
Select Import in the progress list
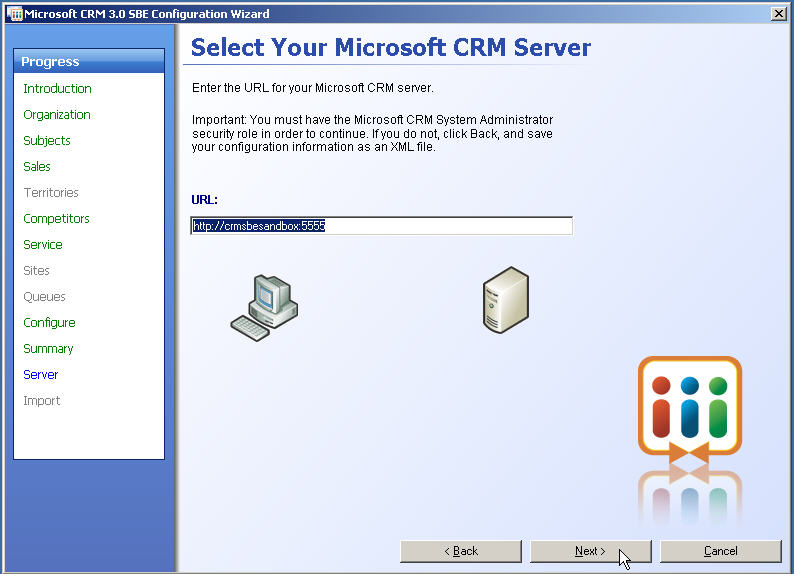pyautogui.click(x=42, y=401)
